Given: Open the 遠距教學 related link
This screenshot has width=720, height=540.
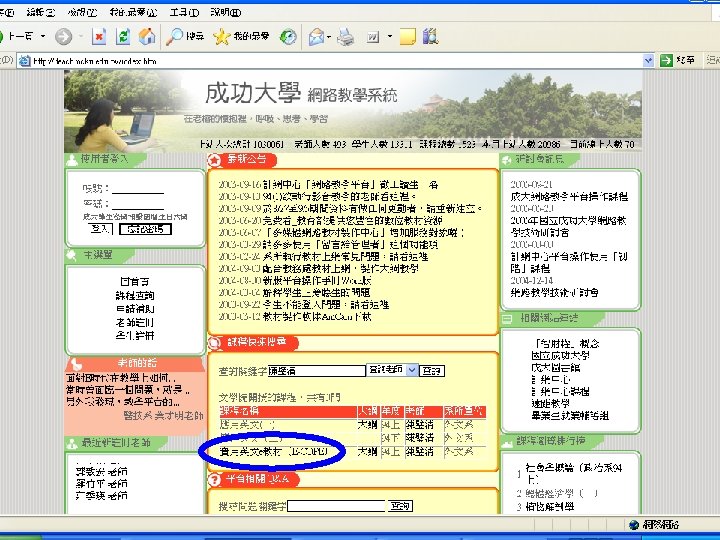Looking at the screenshot, I should point(551,403).
